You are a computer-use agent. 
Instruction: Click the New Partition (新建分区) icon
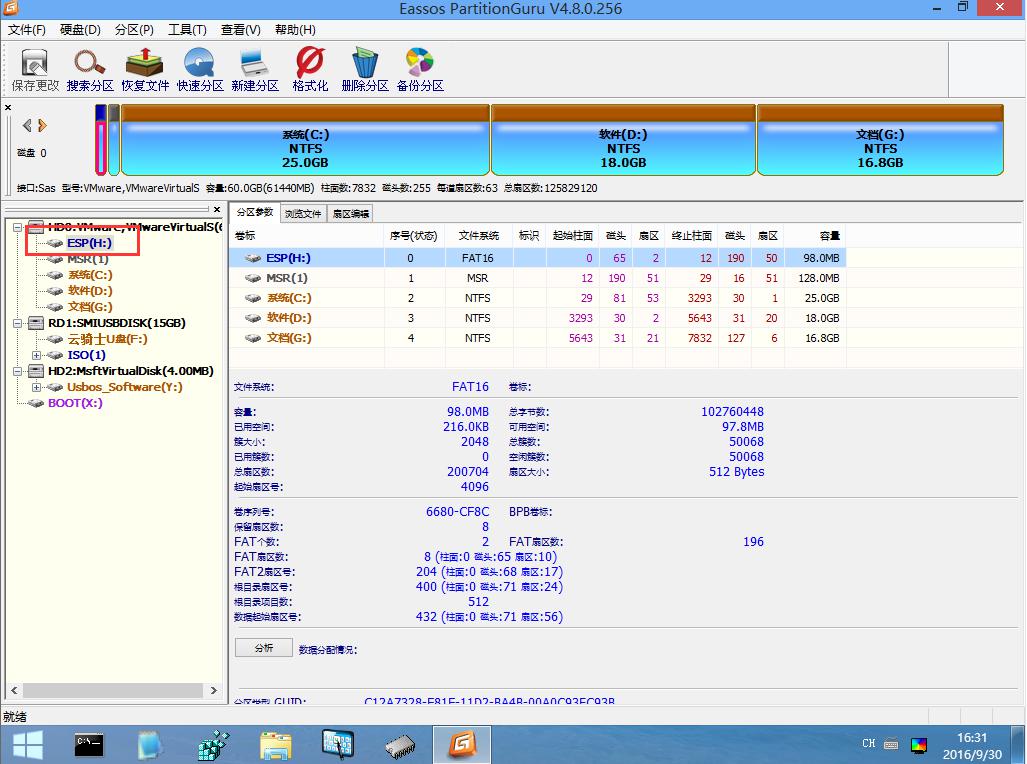(x=255, y=69)
